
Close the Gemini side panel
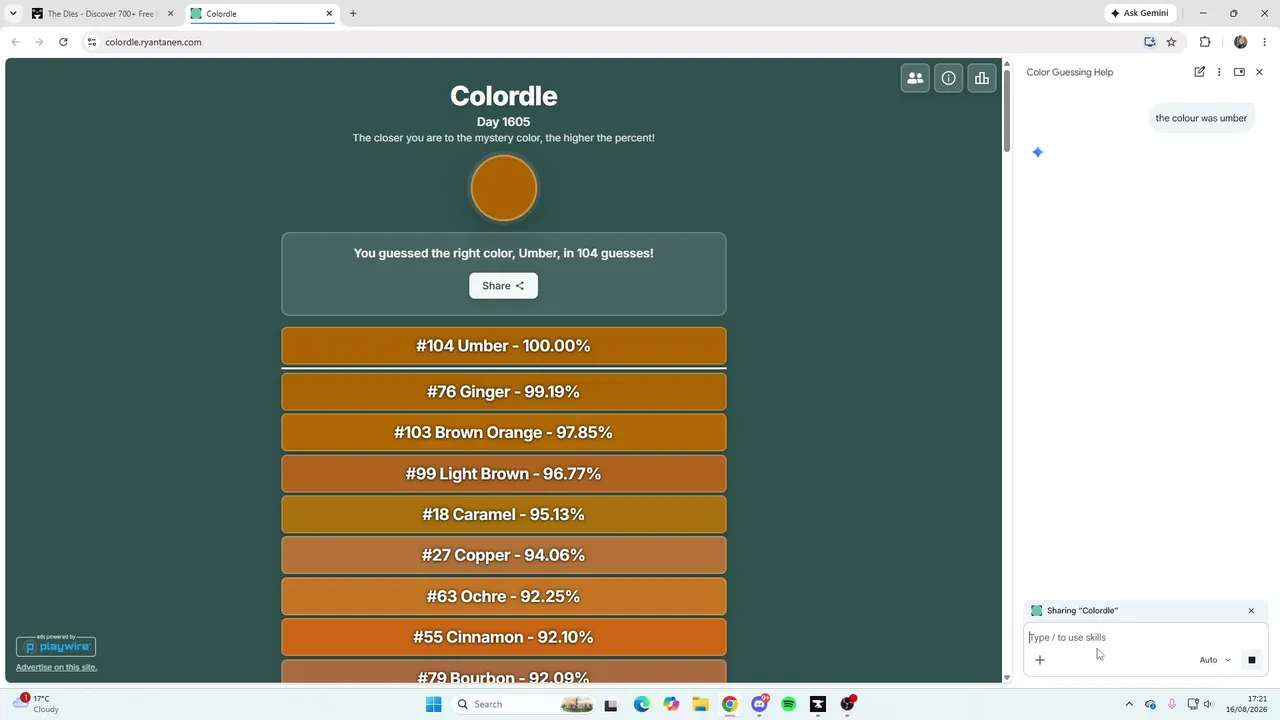[1259, 72]
